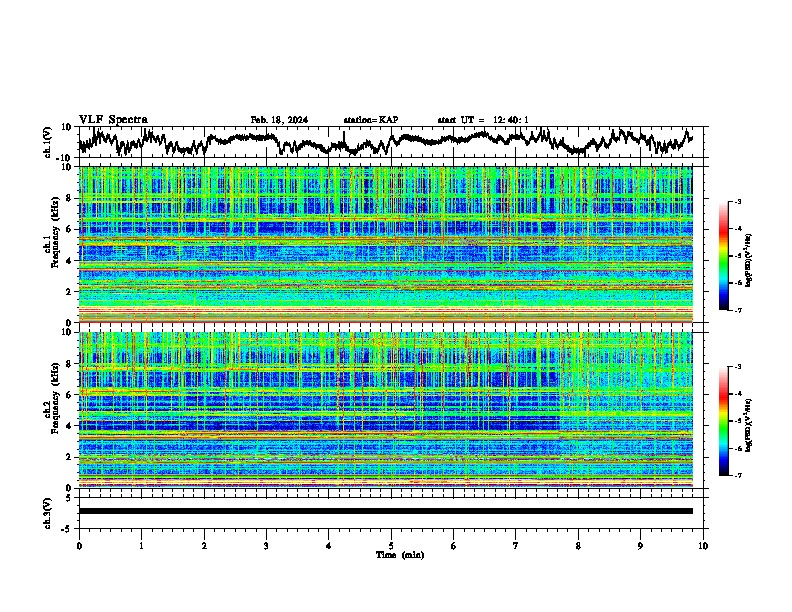
Task: Click the time axis tick label "1"
Action: coord(141,546)
